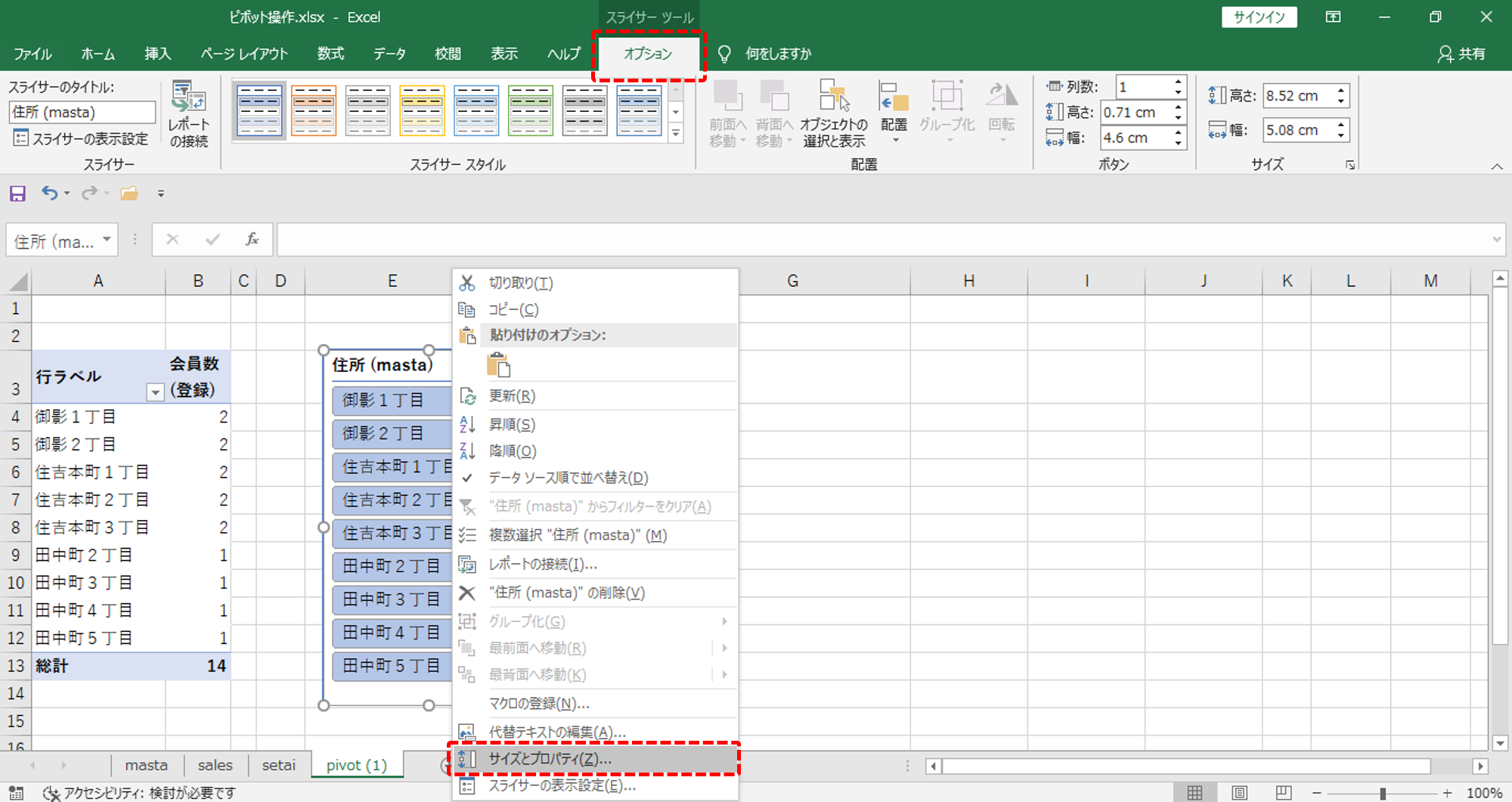
Task: Open スライサーの表示設定 in the ribbon
Action: [x=81, y=138]
